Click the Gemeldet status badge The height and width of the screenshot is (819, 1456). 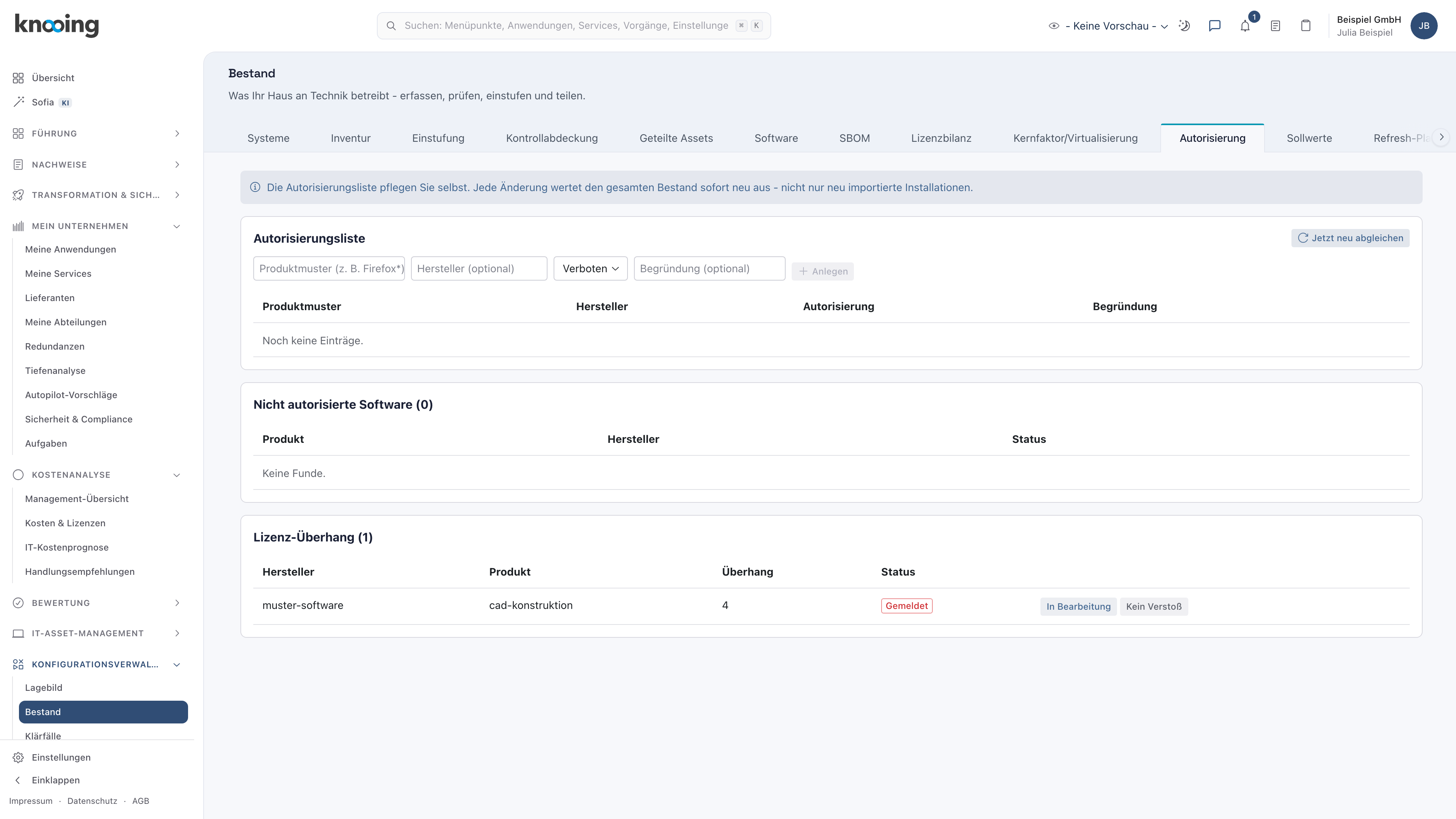pos(907,606)
